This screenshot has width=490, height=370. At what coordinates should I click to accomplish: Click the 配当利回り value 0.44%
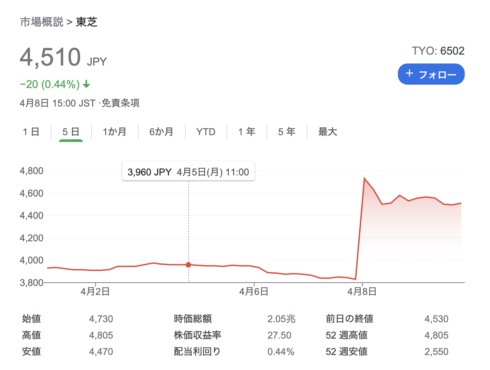click(281, 352)
